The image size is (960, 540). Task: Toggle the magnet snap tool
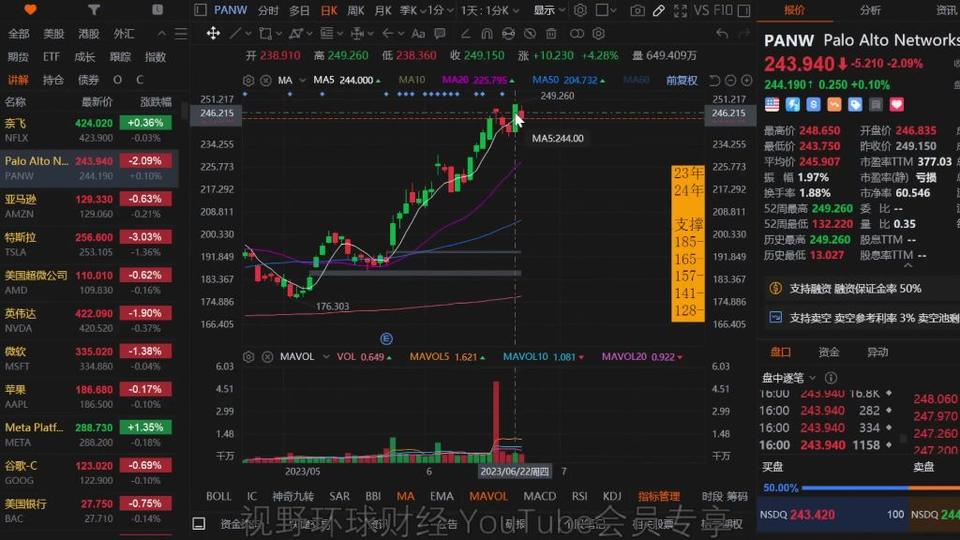[487, 33]
